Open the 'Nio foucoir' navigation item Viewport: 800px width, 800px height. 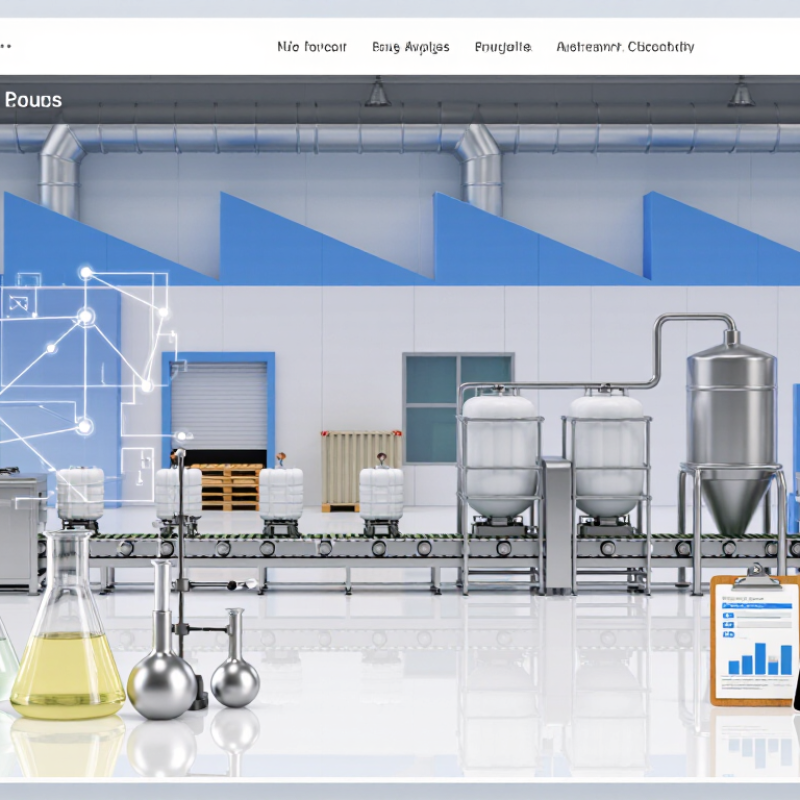(312, 47)
